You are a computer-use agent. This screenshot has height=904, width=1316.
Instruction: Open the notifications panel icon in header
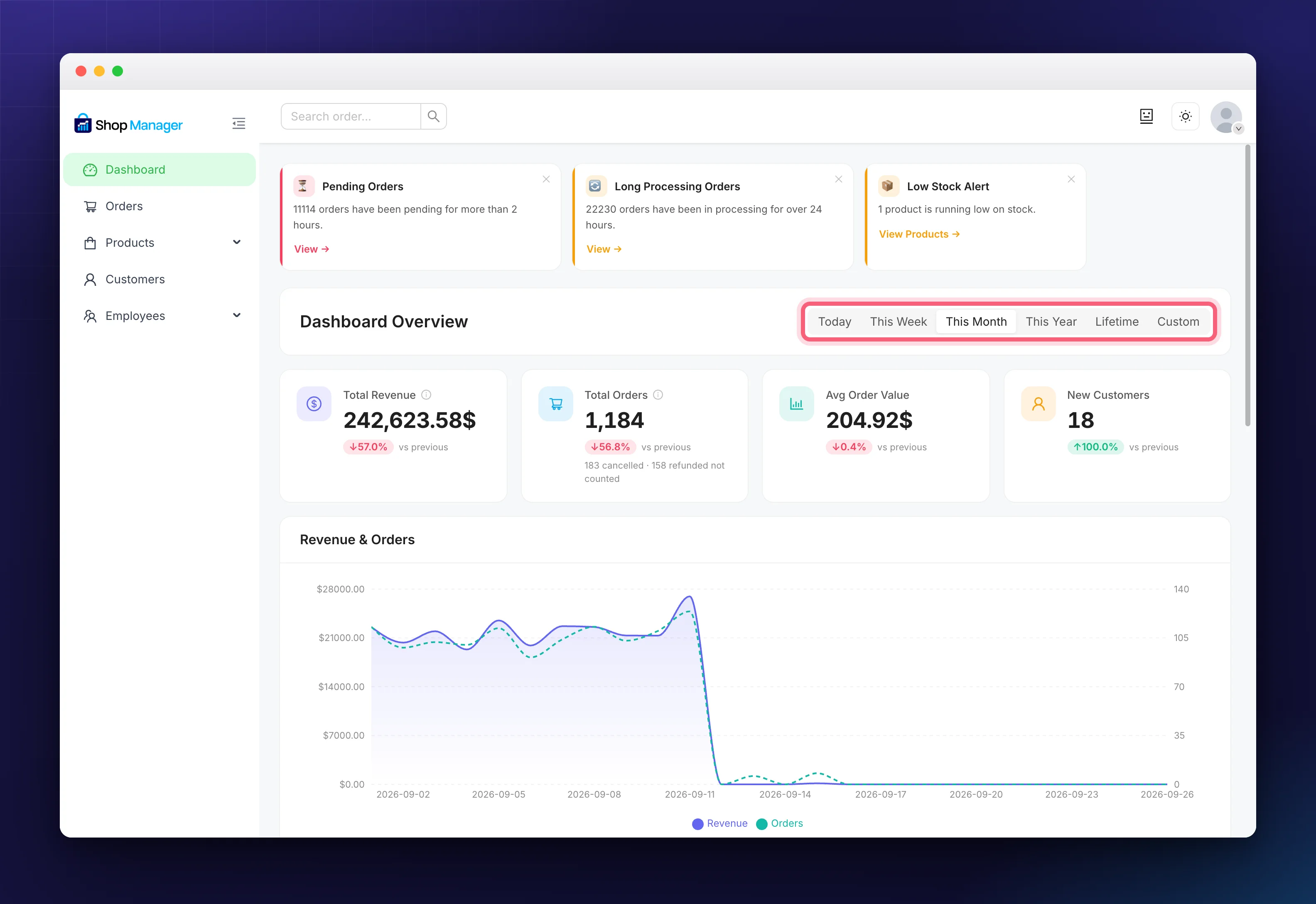point(1146,116)
